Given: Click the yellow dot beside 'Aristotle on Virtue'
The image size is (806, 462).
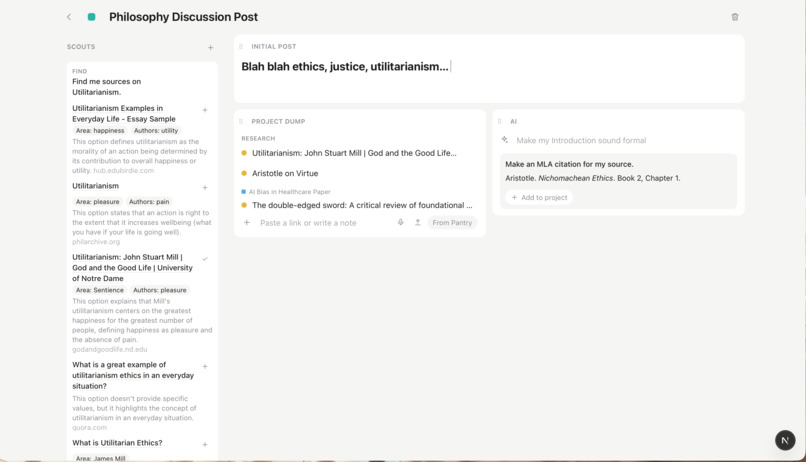Looking at the screenshot, I should coord(244,173).
